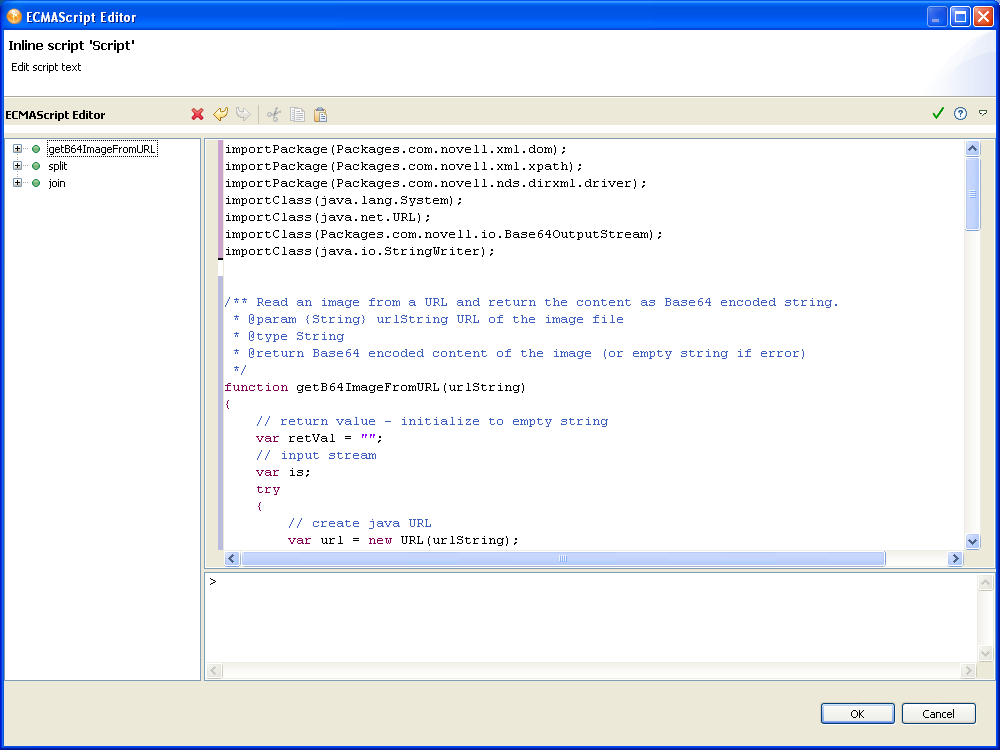Open help with the question mark icon
Viewport: 1000px width, 750px height.
click(x=961, y=114)
